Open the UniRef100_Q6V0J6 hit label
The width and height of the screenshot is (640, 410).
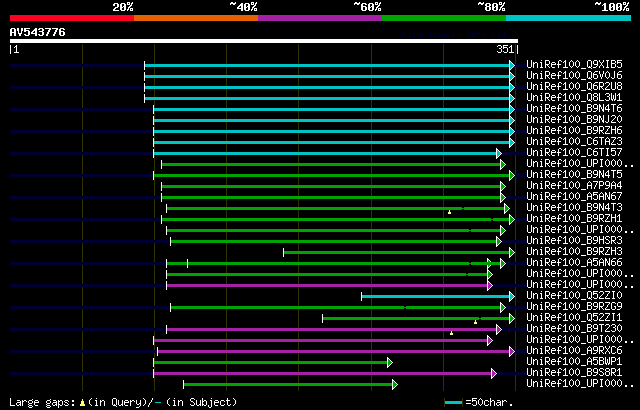[x=574, y=75]
